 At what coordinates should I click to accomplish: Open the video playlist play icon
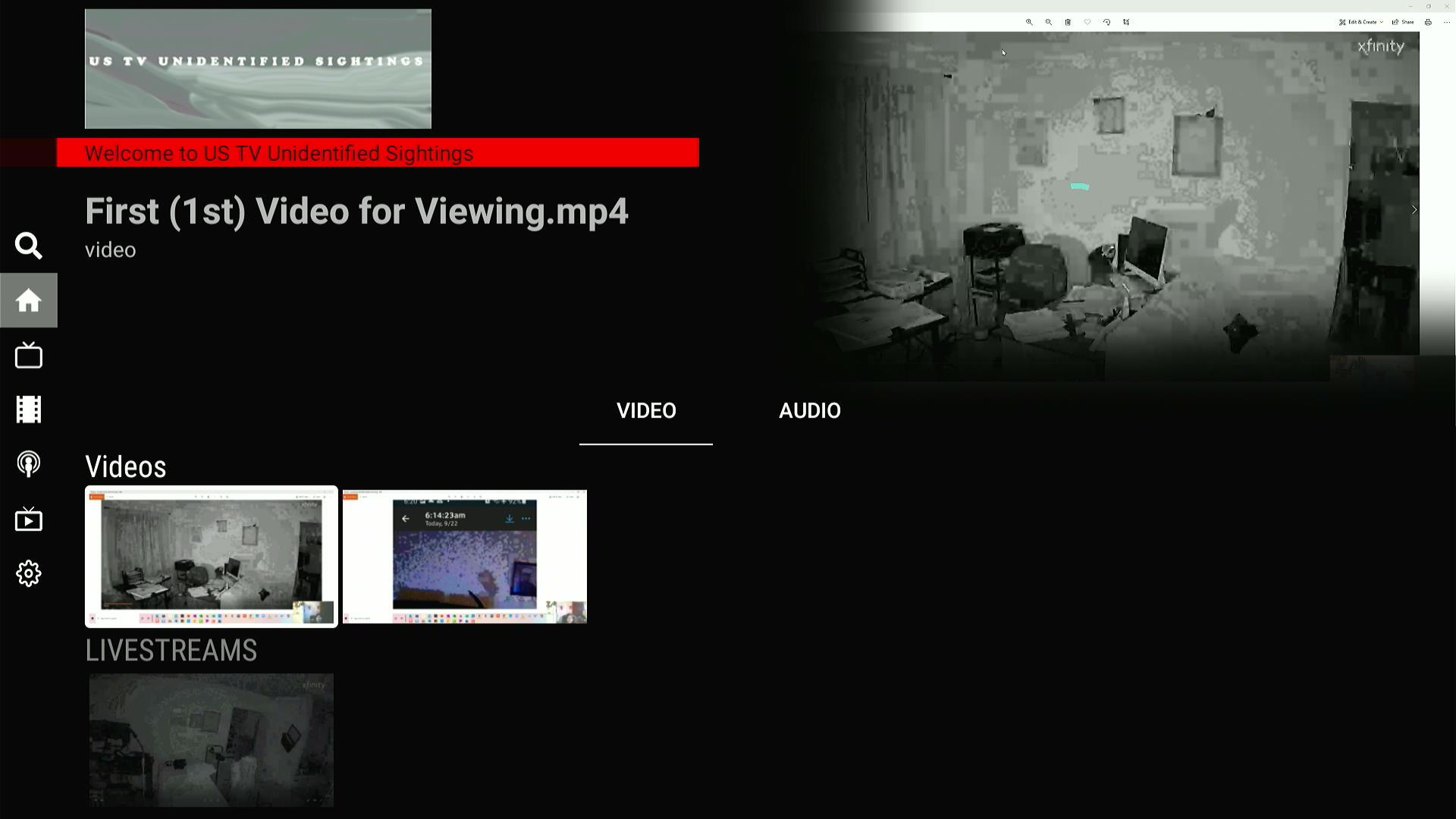pos(29,519)
